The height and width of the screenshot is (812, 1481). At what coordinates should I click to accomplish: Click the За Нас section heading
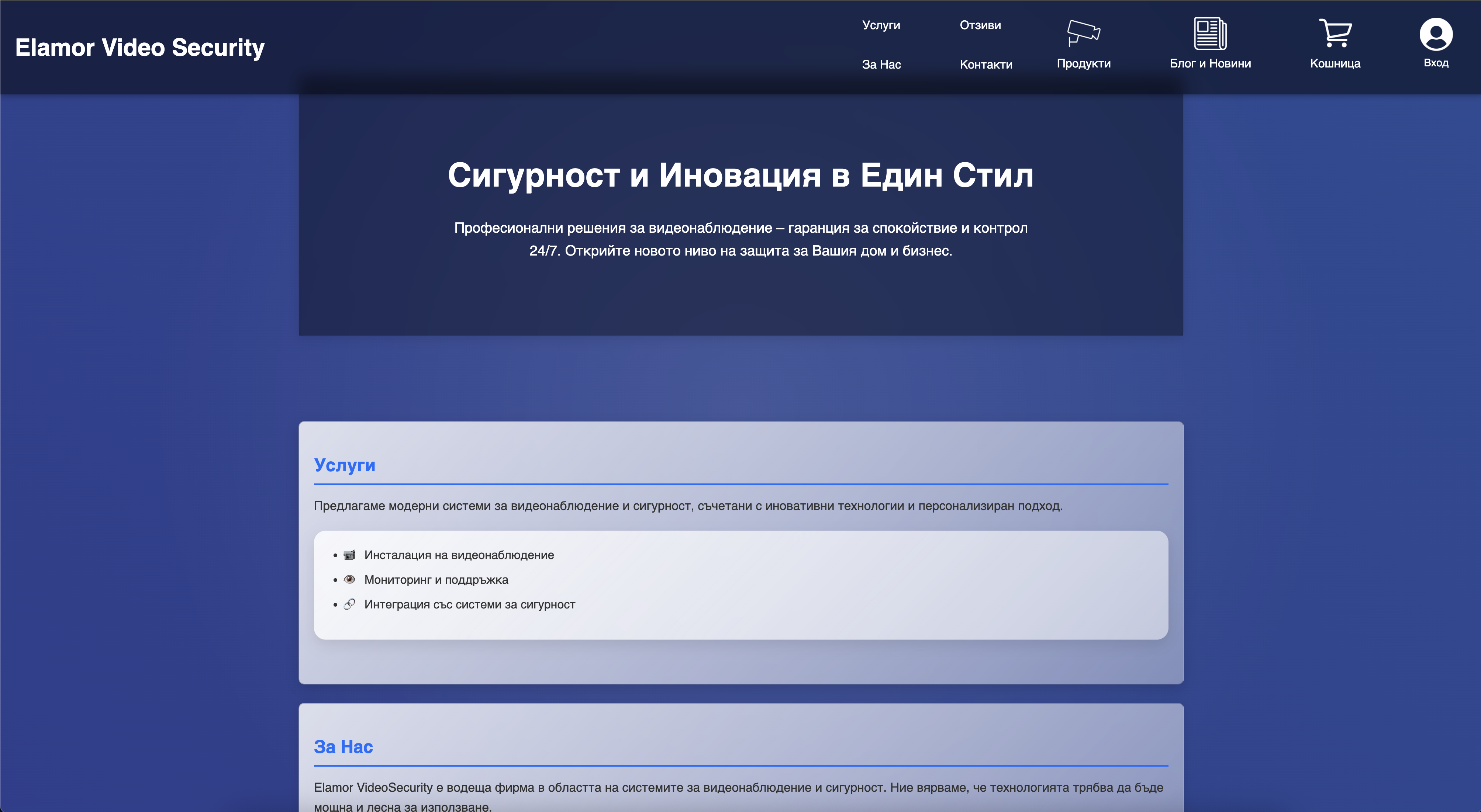click(343, 746)
